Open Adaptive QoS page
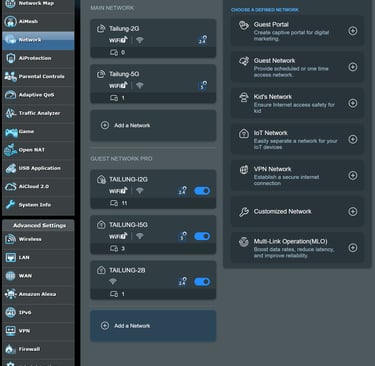Screen dimensions: 375x366 pos(38,95)
